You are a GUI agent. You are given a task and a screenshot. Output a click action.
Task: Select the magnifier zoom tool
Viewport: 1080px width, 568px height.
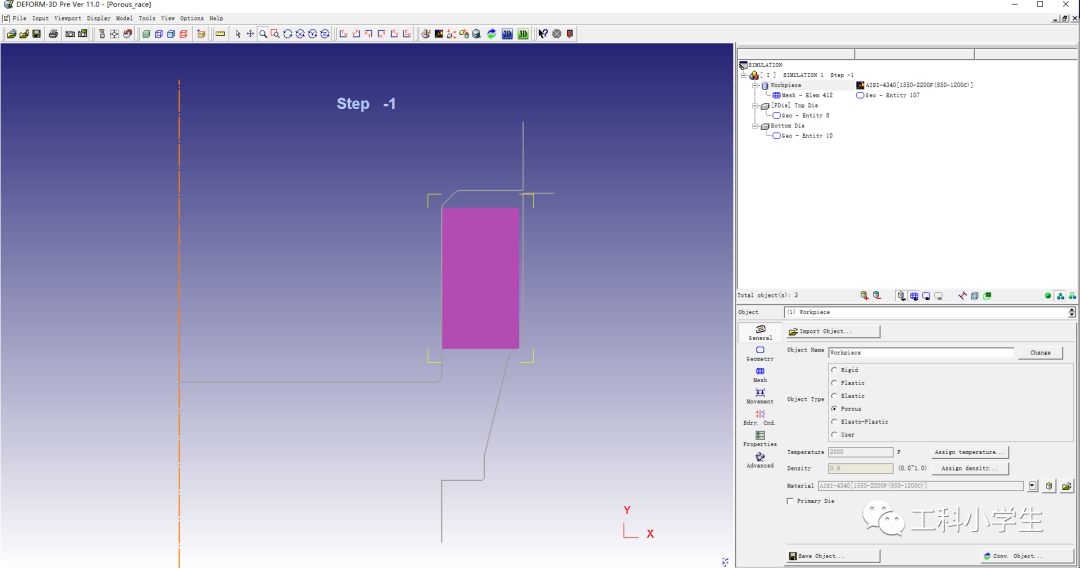click(x=263, y=34)
